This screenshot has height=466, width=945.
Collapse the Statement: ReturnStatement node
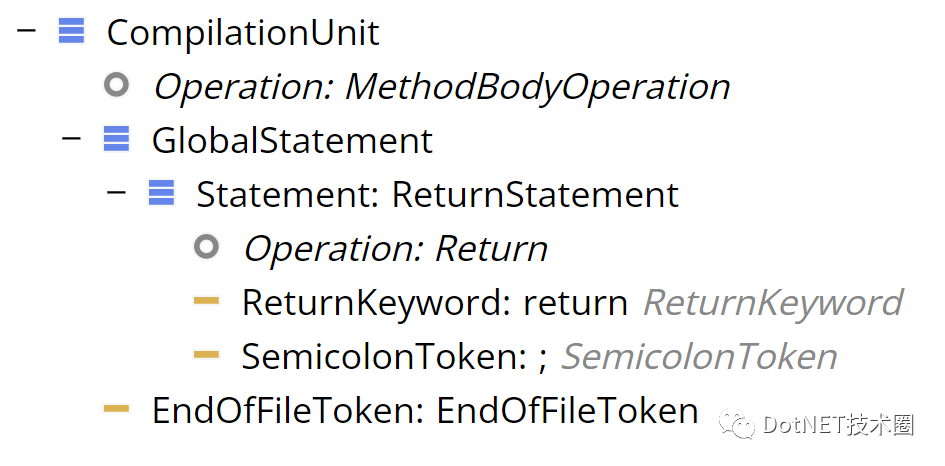(116, 192)
